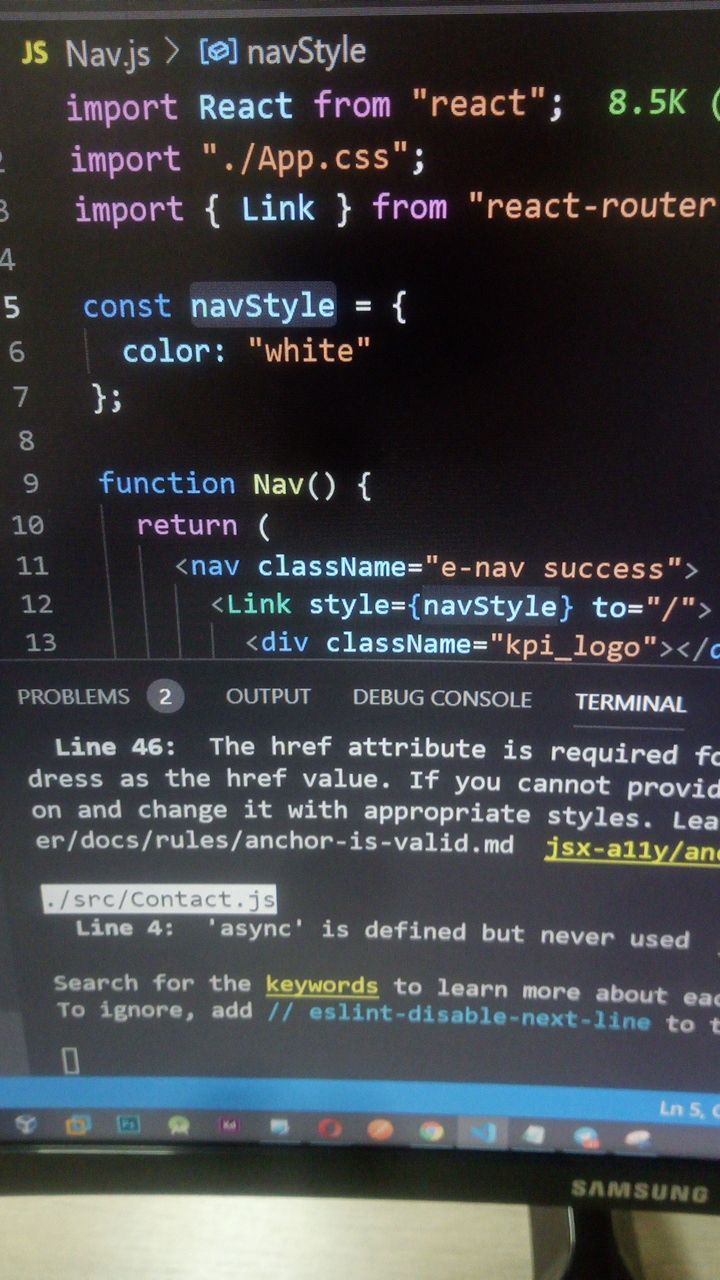The height and width of the screenshot is (1280, 720).
Task: Click the Visual Studio Code taskbar icon
Action: [483, 1132]
